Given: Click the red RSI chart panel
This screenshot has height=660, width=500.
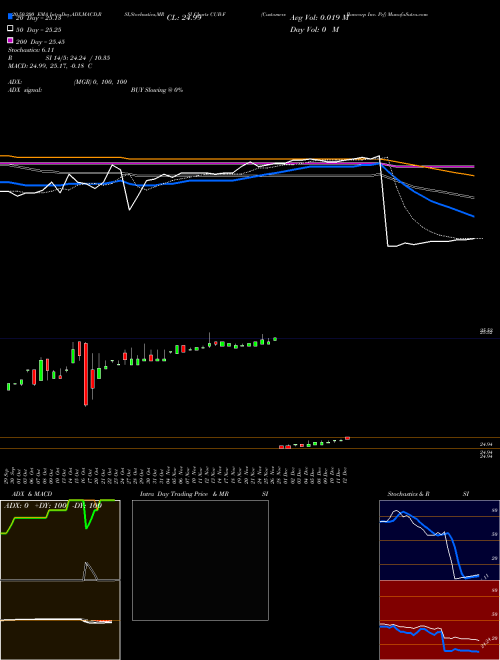Looking at the screenshot, I should tap(439, 620).
